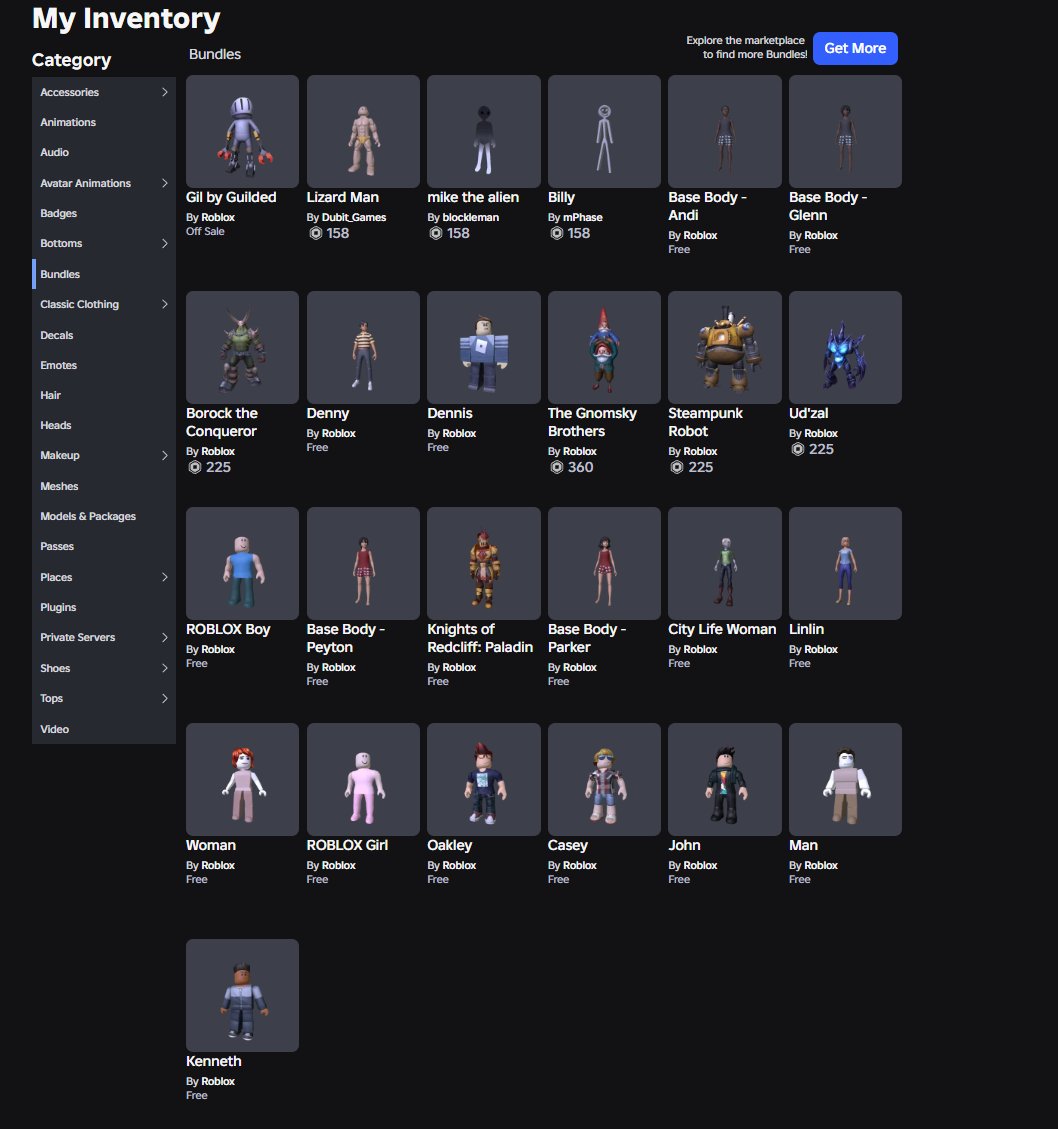Expand the Bottoms category chevron

165,243
